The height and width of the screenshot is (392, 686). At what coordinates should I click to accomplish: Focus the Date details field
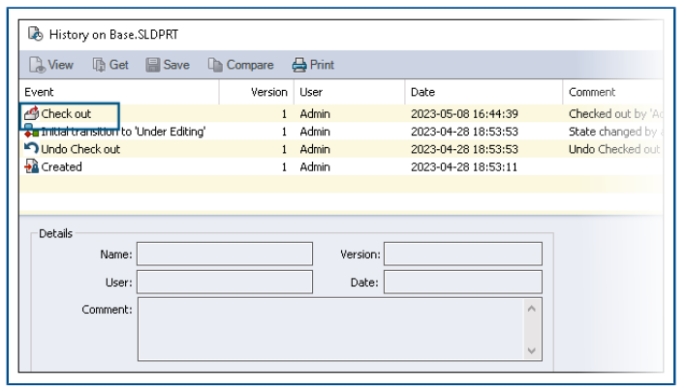coord(463,282)
